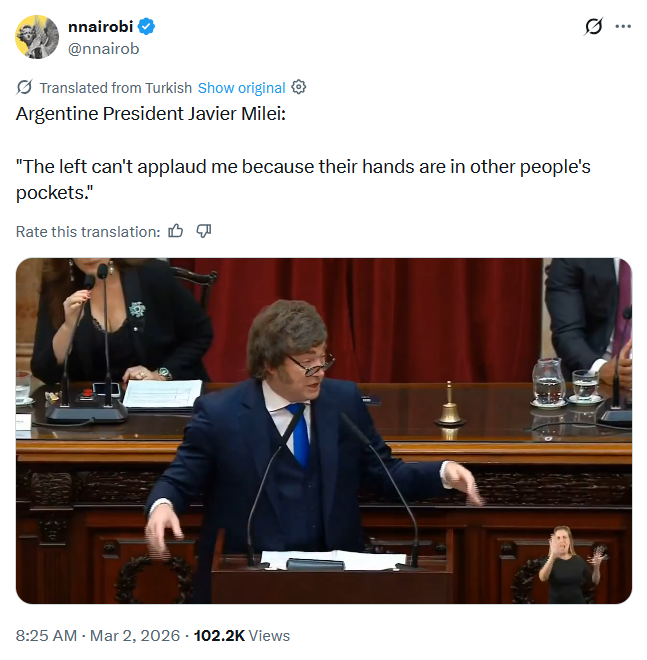Image resolution: width=647 pixels, height=660 pixels.
Task: Click the 8:25 AM timestamp
Action: click(x=46, y=636)
